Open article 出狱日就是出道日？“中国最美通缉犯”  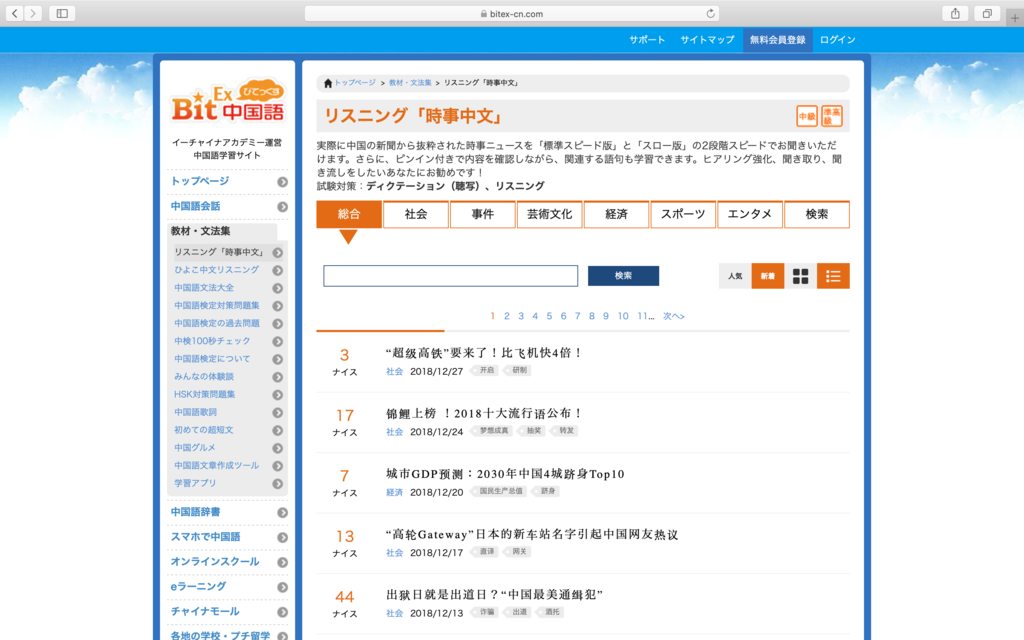pos(494,595)
